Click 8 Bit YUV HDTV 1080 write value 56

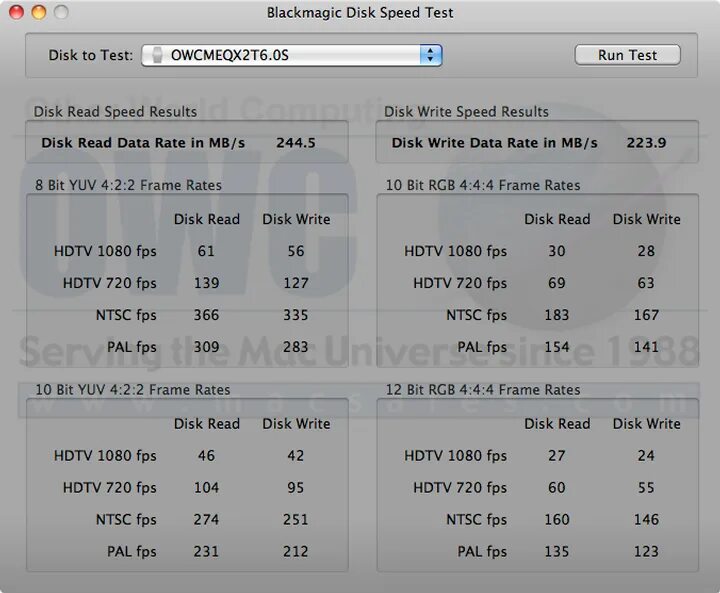pyautogui.click(x=296, y=251)
